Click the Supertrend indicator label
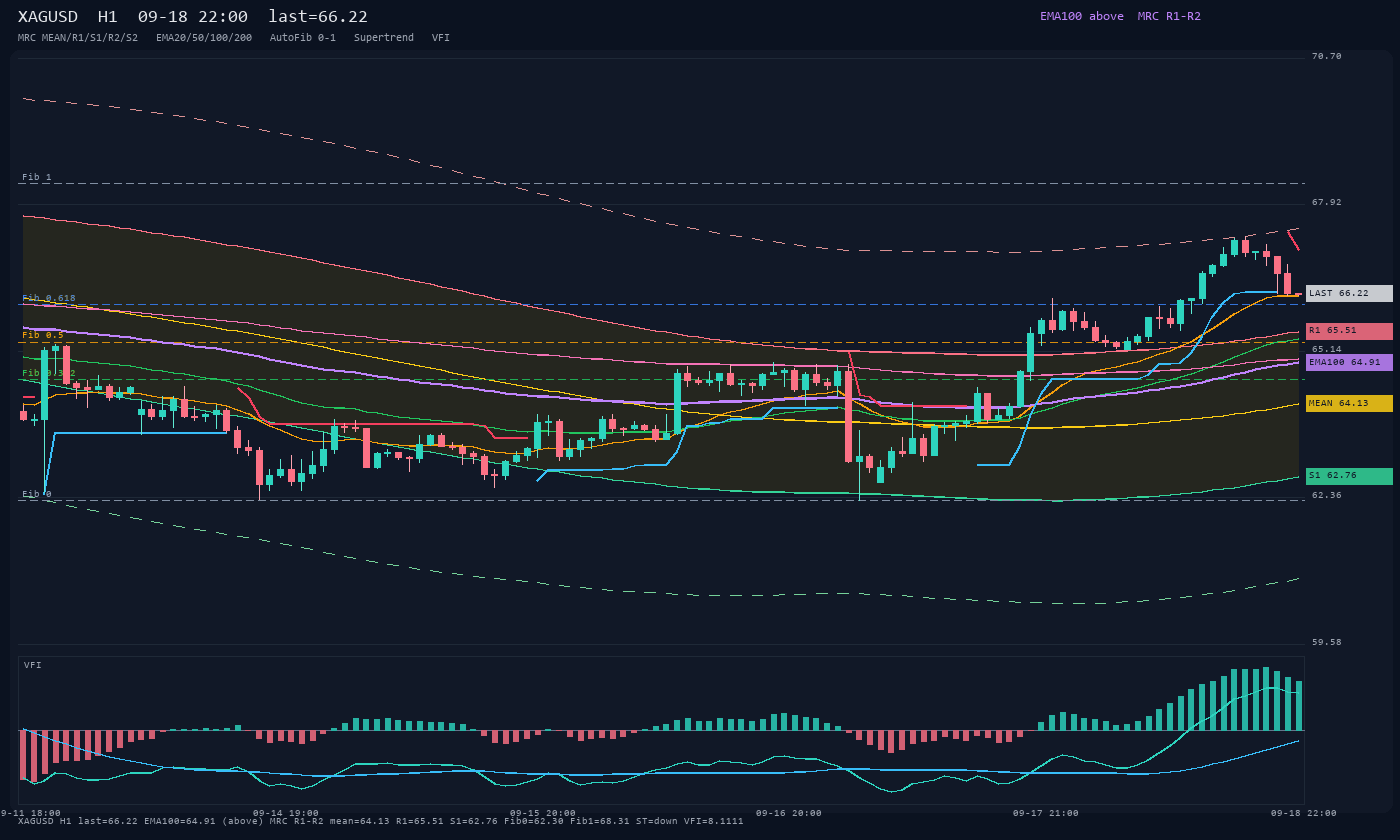1400x840 pixels. point(384,38)
